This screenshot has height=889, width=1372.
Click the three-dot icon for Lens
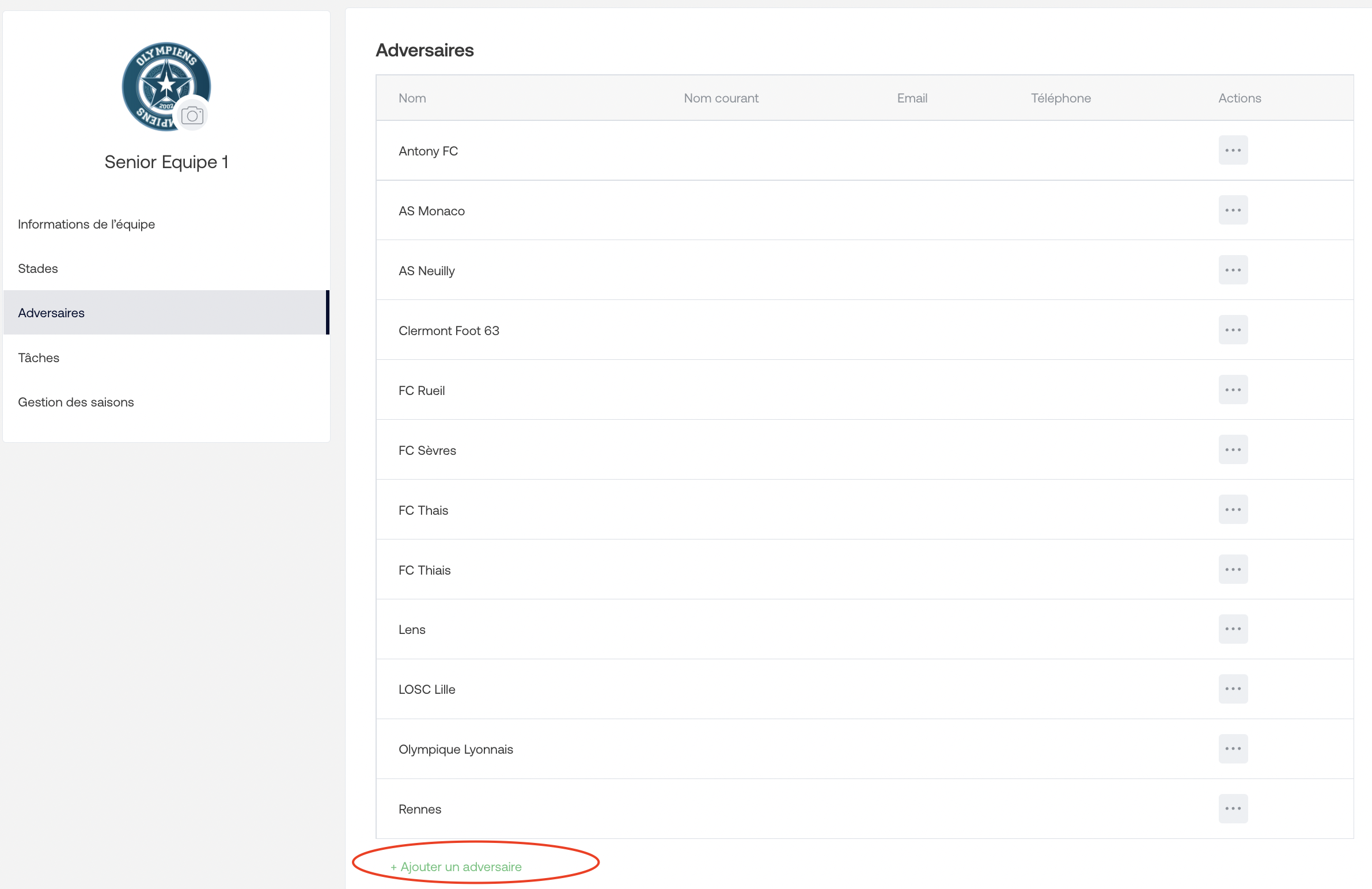[1233, 629]
